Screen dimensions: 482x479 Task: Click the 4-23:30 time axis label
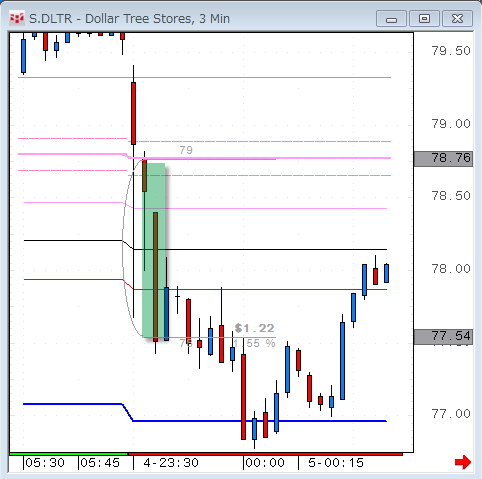pos(171,463)
